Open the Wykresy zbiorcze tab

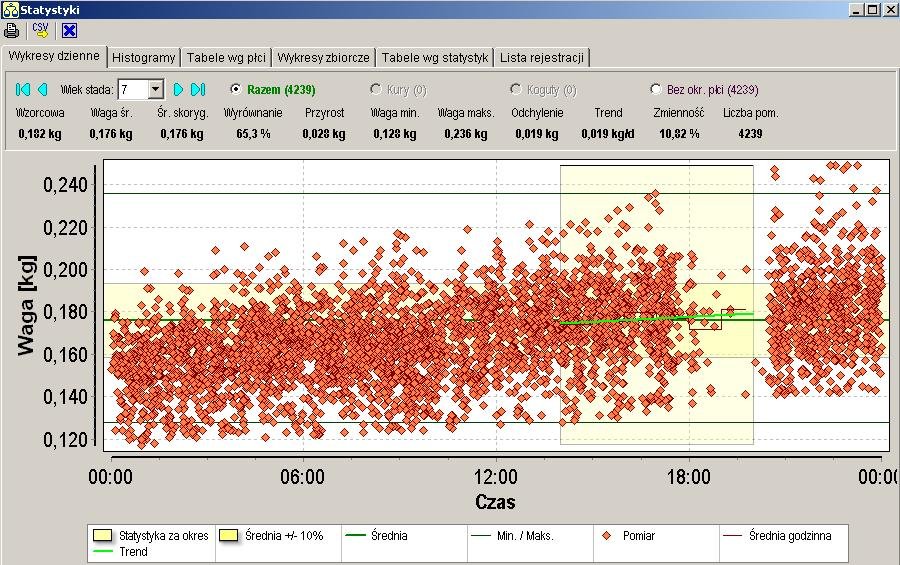pyautogui.click(x=324, y=57)
